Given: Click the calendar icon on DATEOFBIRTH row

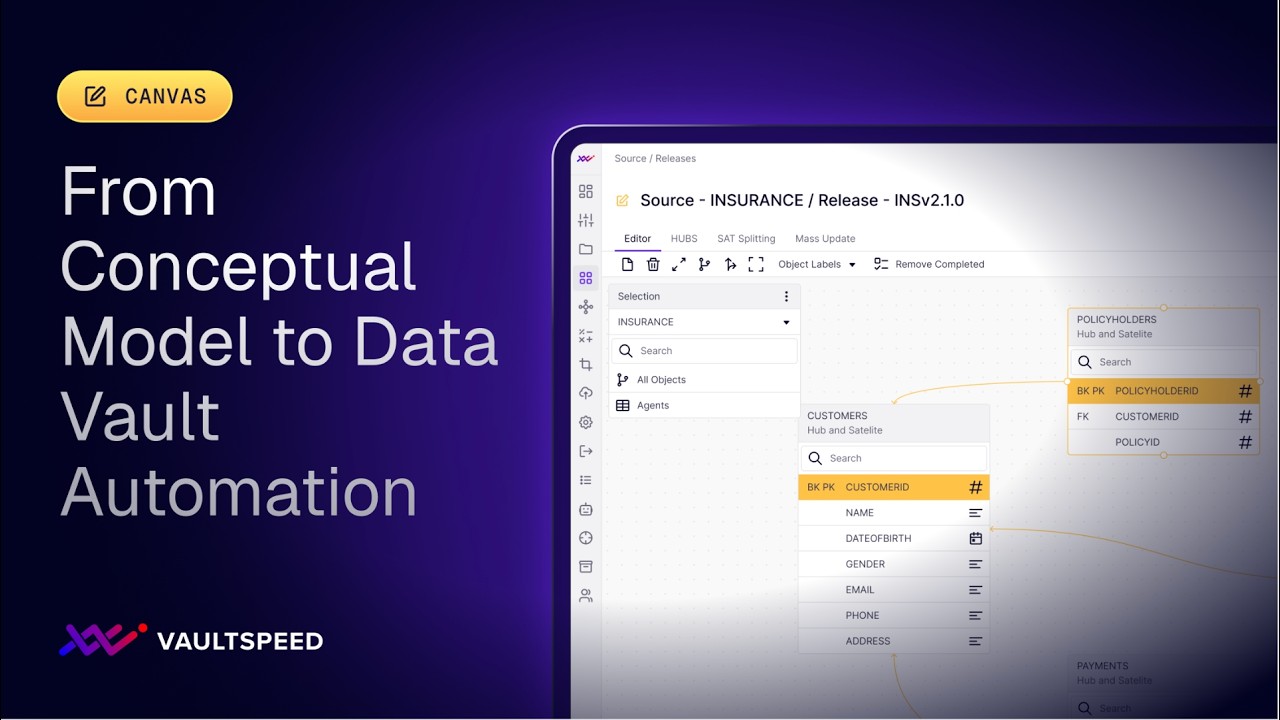Looking at the screenshot, I should [976, 538].
